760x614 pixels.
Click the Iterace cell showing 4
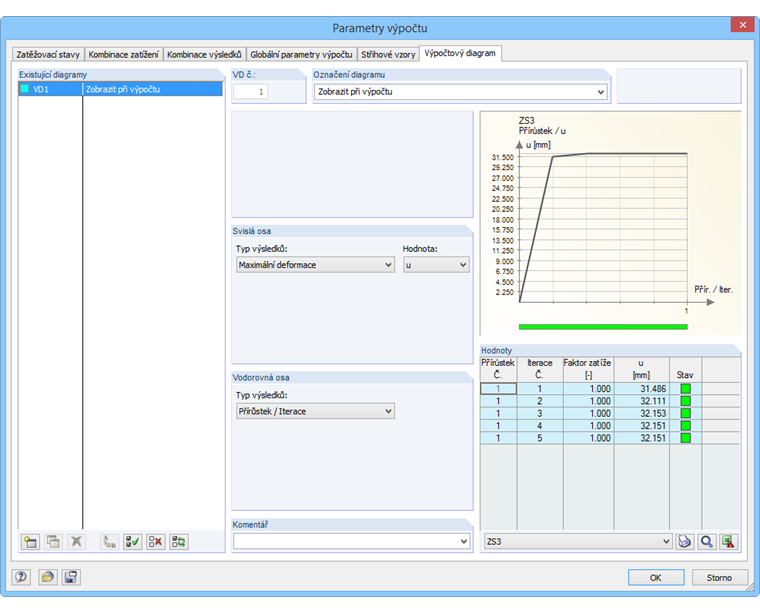[x=540, y=426]
